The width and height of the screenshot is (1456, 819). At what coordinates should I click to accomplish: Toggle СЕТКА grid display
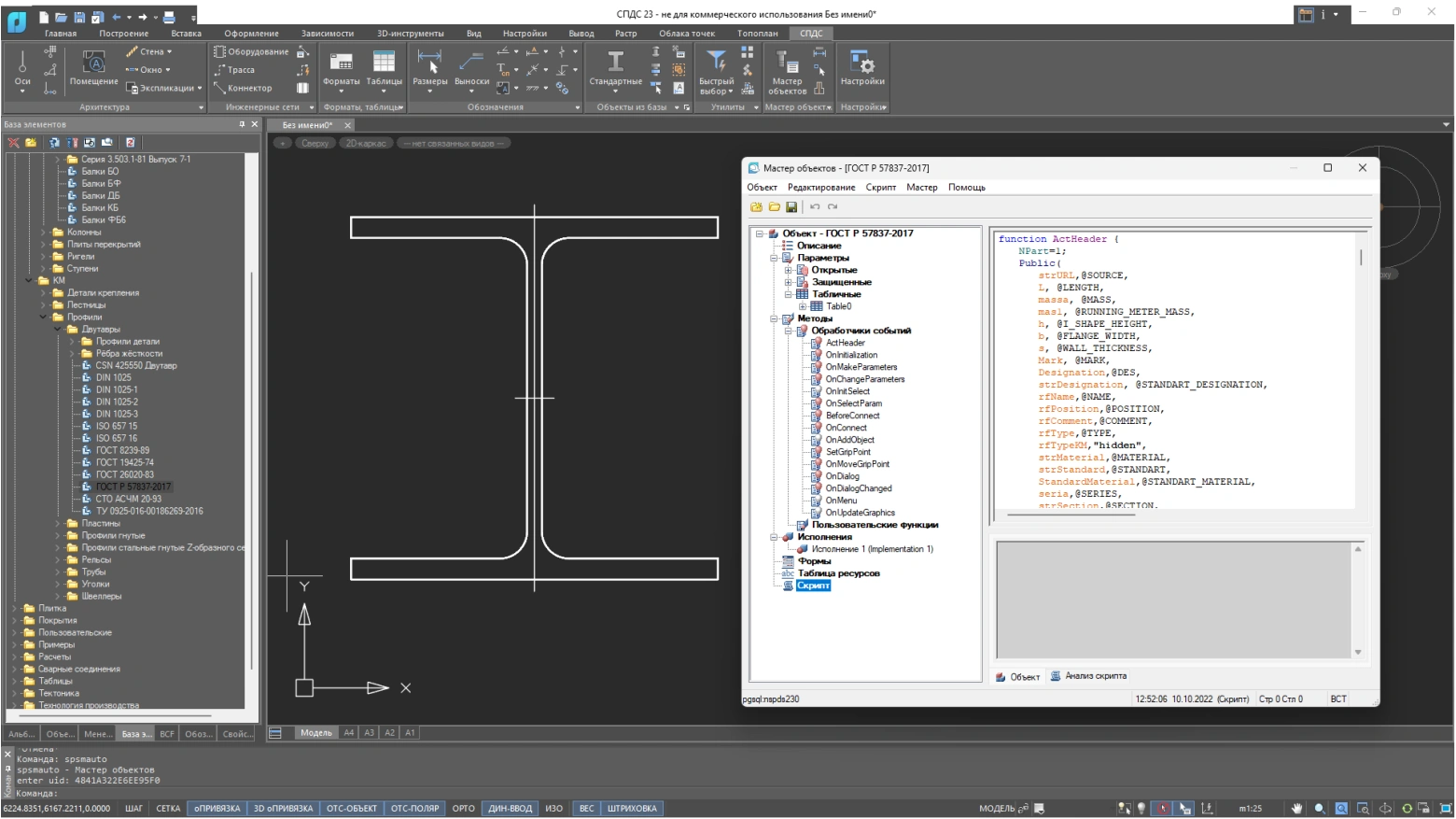pos(168,809)
